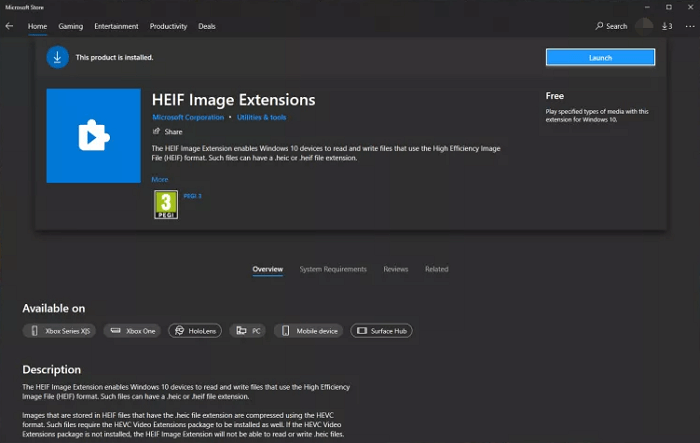This screenshot has height=443, width=700.
Task: Open the three-dot See more menu
Action: tap(689, 26)
